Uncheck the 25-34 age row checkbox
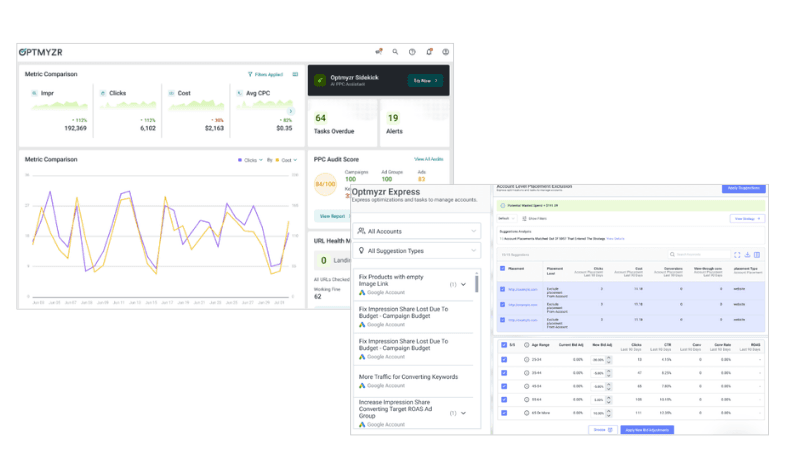The height and width of the screenshot is (470, 800). pyautogui.click(x=504, y=359)
